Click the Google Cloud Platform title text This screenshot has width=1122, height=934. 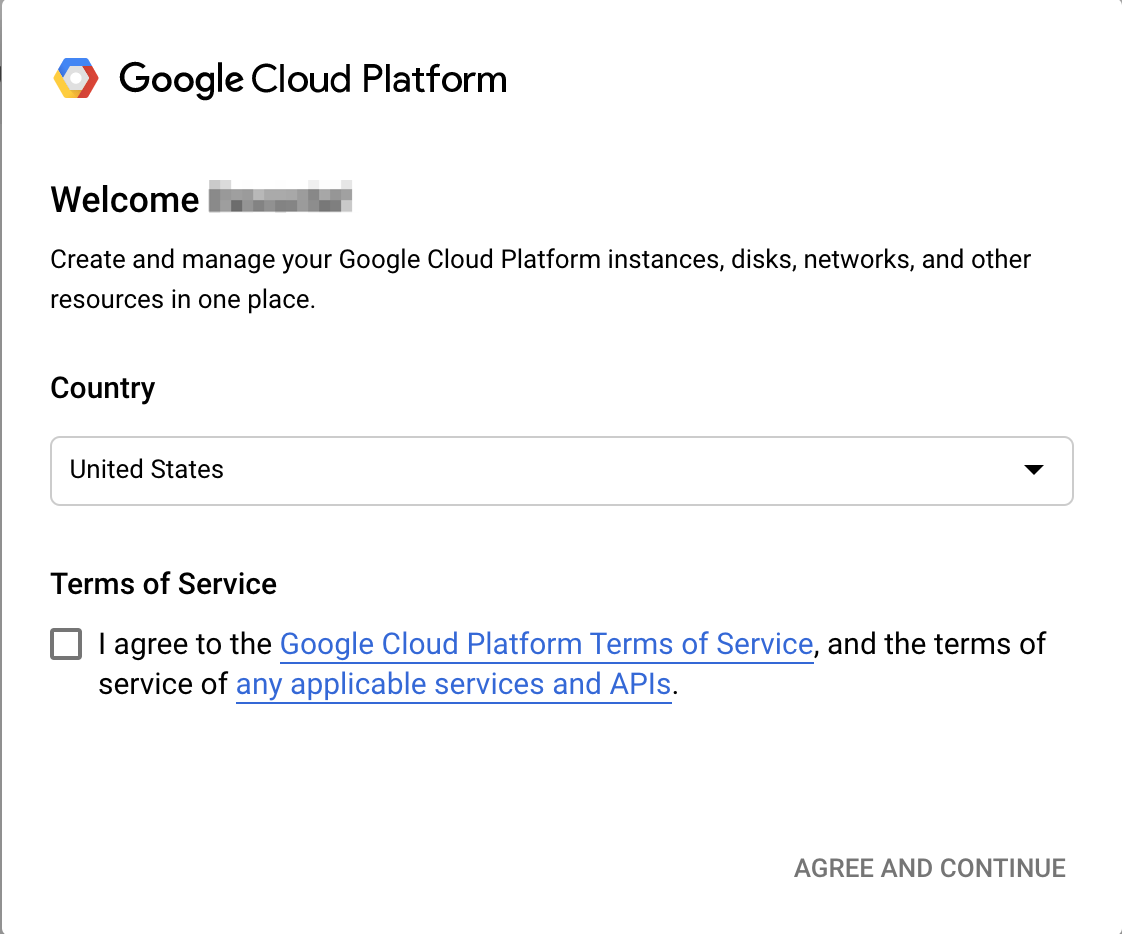pyautogui.click(x=313, y=79)
